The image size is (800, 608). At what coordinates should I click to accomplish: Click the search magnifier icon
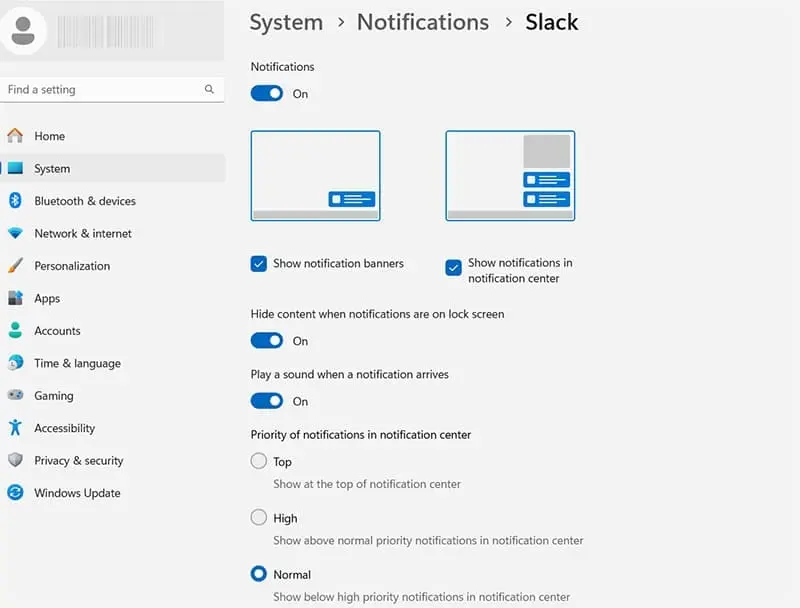tap(209, 89)
